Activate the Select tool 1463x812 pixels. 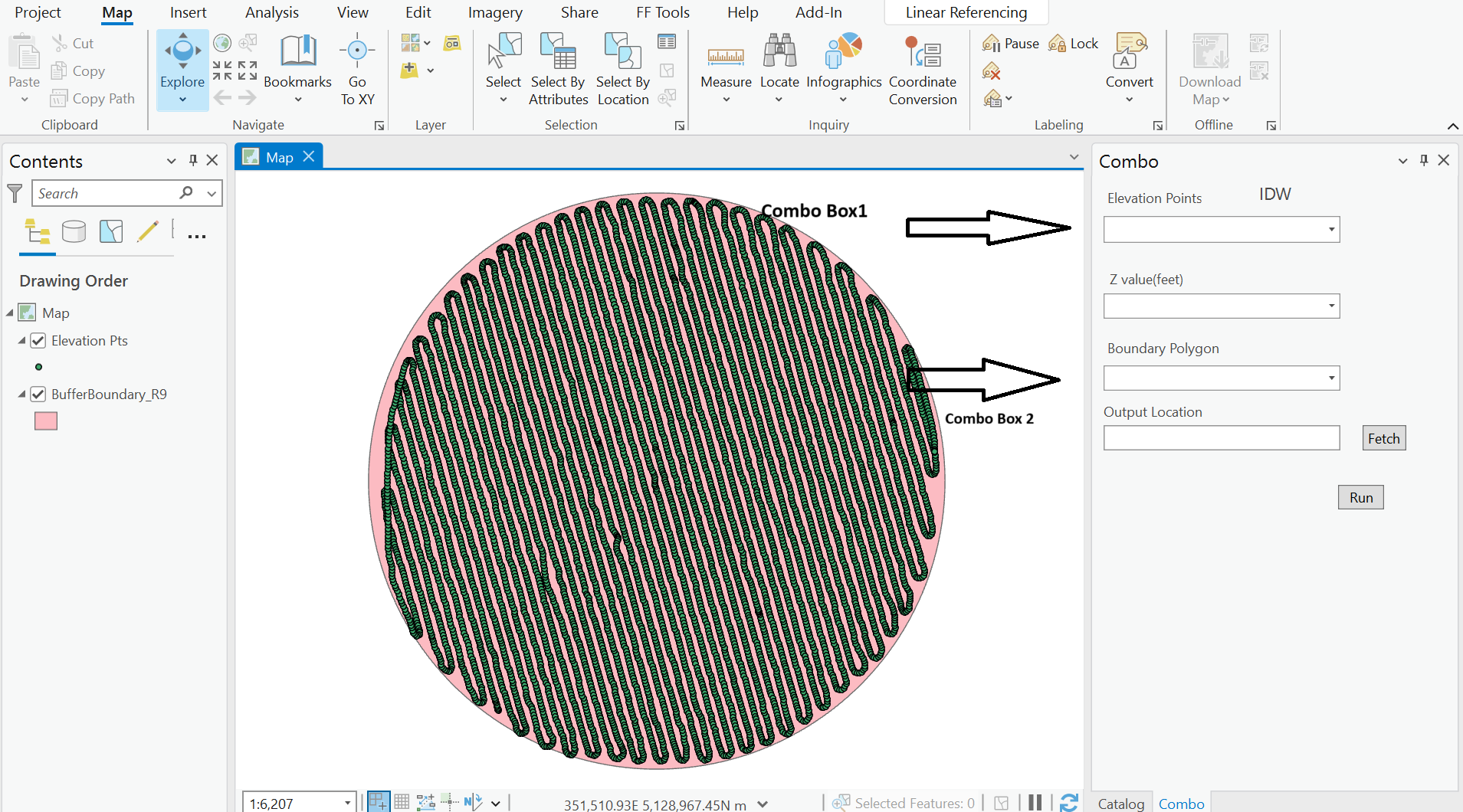pyautogui.click(x=503, y=69)
